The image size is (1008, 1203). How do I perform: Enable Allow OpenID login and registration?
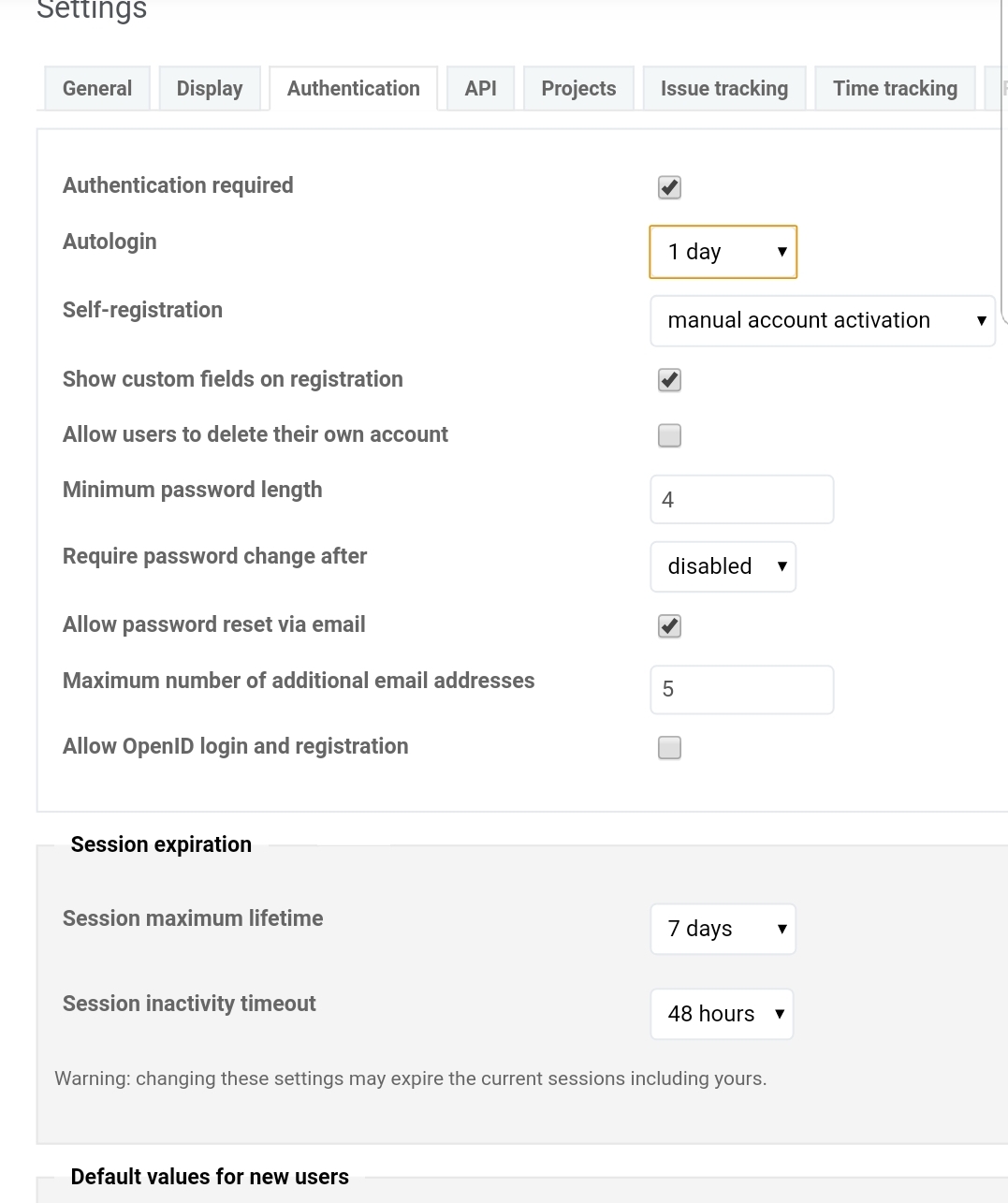[669, 747]
